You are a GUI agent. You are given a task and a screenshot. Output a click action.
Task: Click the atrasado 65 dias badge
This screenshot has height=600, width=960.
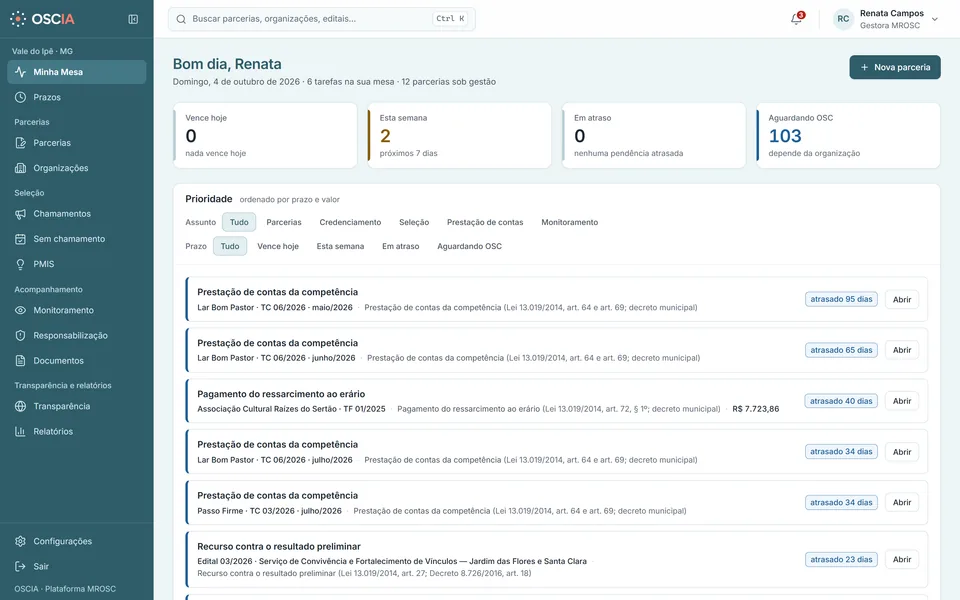[841, 350]
